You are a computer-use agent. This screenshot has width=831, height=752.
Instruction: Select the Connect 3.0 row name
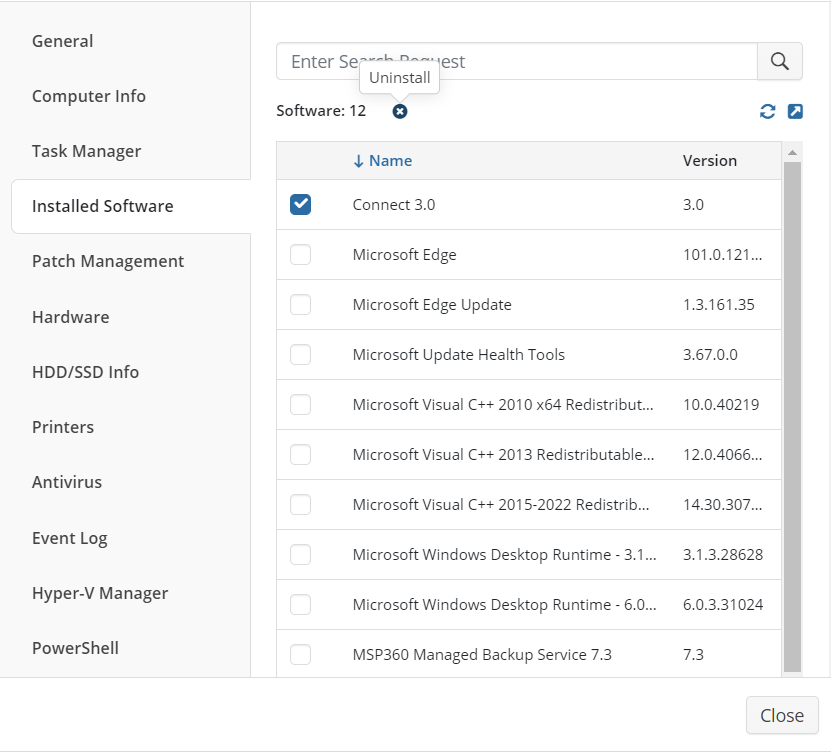pos(394,205)
